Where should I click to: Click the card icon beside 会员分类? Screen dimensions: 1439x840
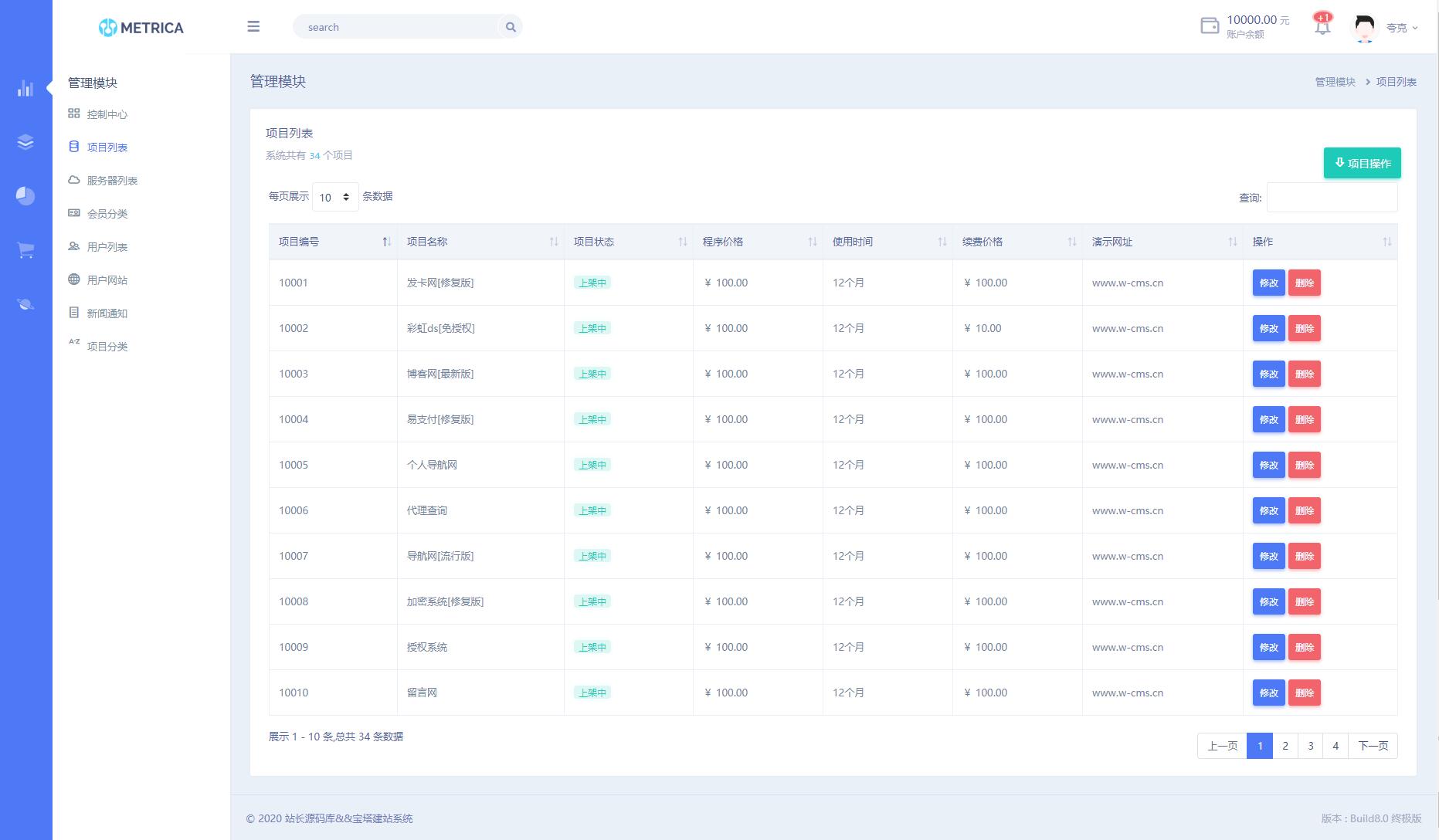pyautogui.click(x=74, y=213)
